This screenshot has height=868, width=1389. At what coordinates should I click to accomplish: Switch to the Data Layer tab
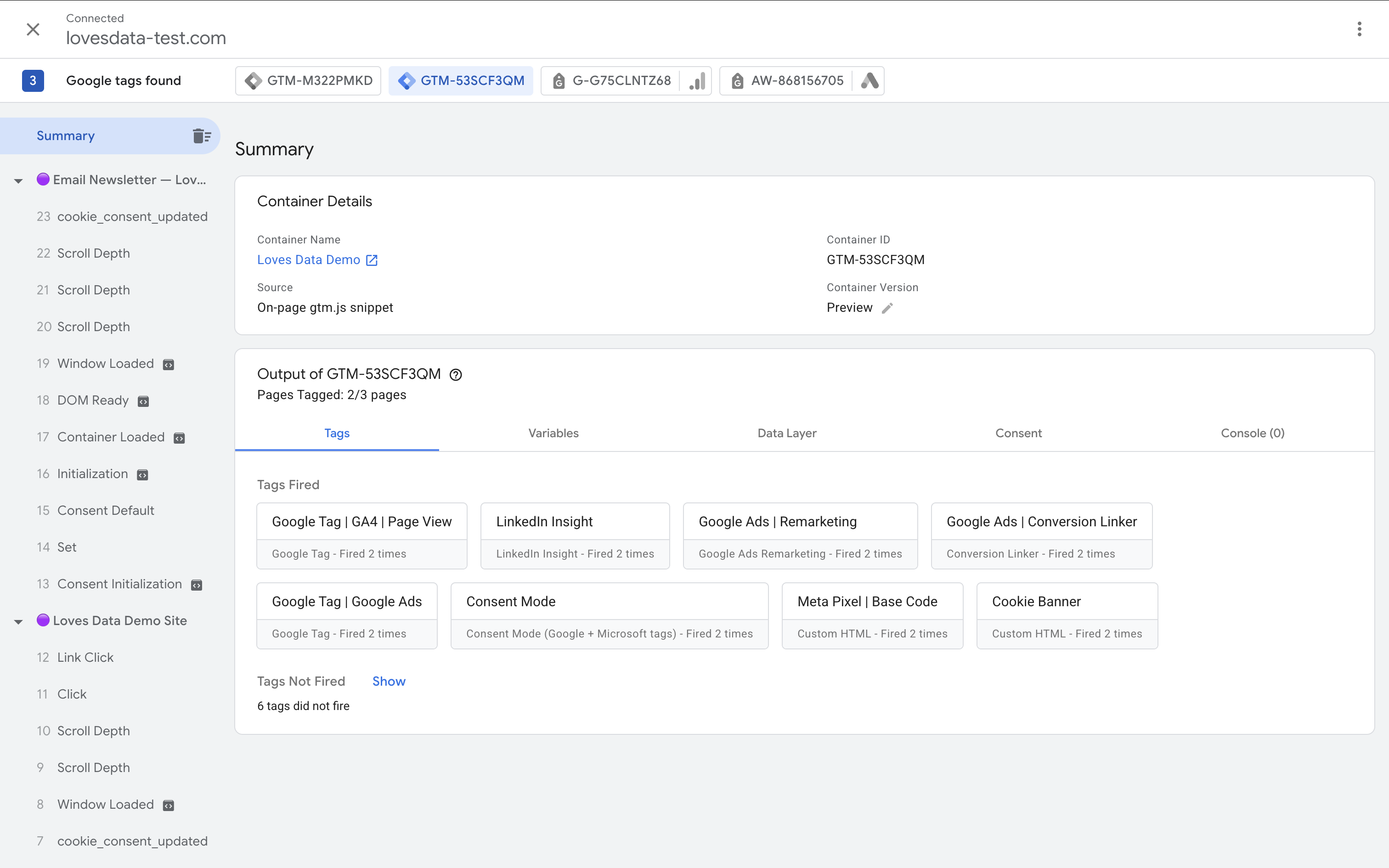click(787, 434)
